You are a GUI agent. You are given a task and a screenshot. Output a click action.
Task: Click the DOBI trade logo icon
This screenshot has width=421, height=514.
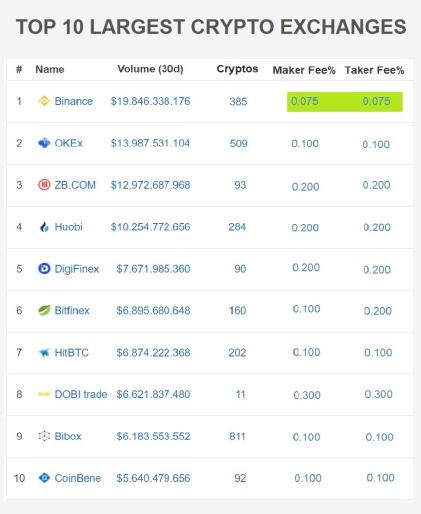point(44,394)
